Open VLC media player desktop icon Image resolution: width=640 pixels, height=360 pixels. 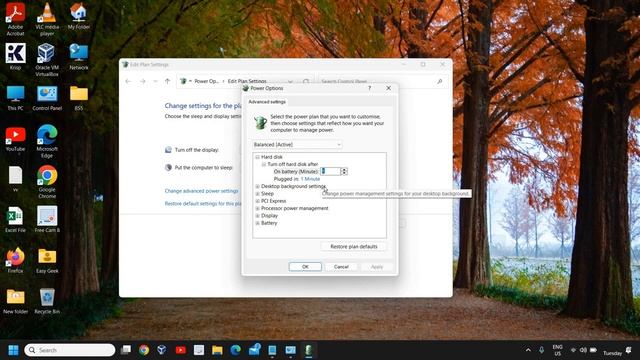point(47,19)
